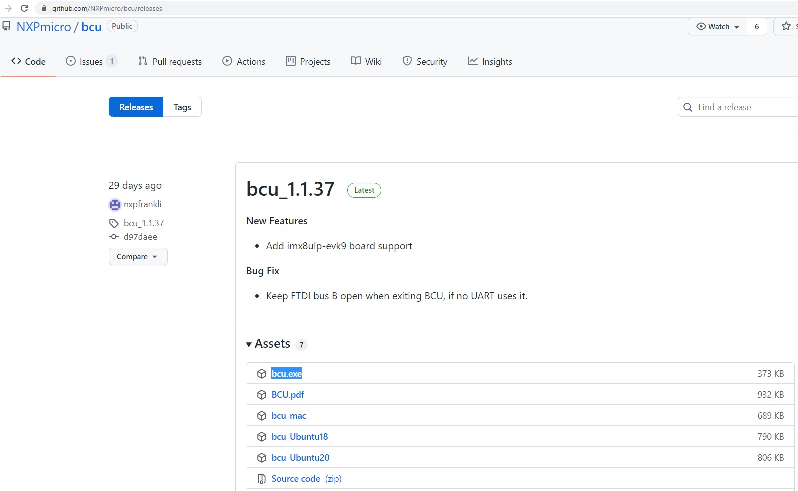Click the package icon beside BCU.pdf
Screen dimensions: 798x491
pos(261,394)
